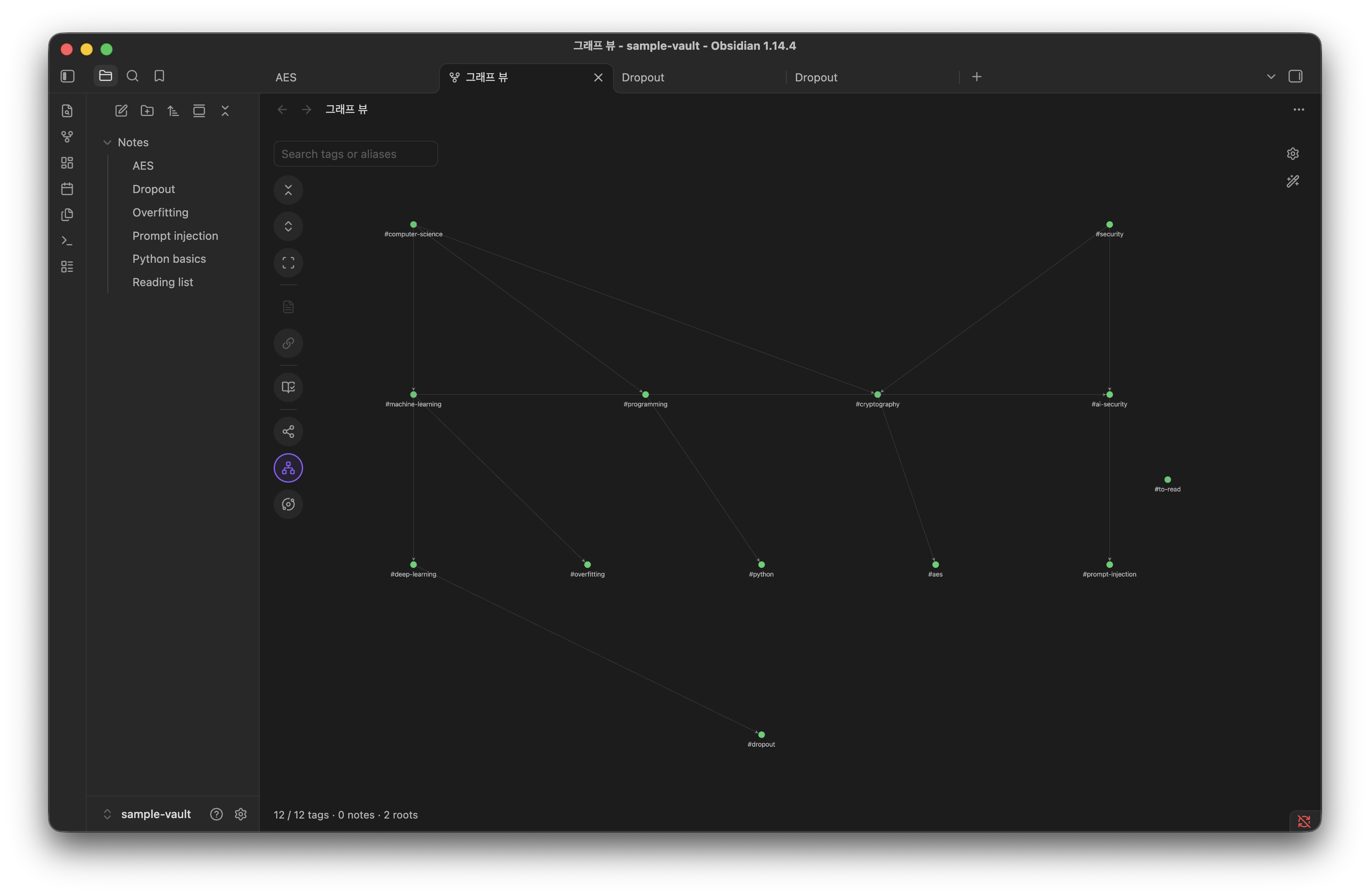Select the #security node
This screenshot has width=1370, height=896.
tap(1109, 224)
